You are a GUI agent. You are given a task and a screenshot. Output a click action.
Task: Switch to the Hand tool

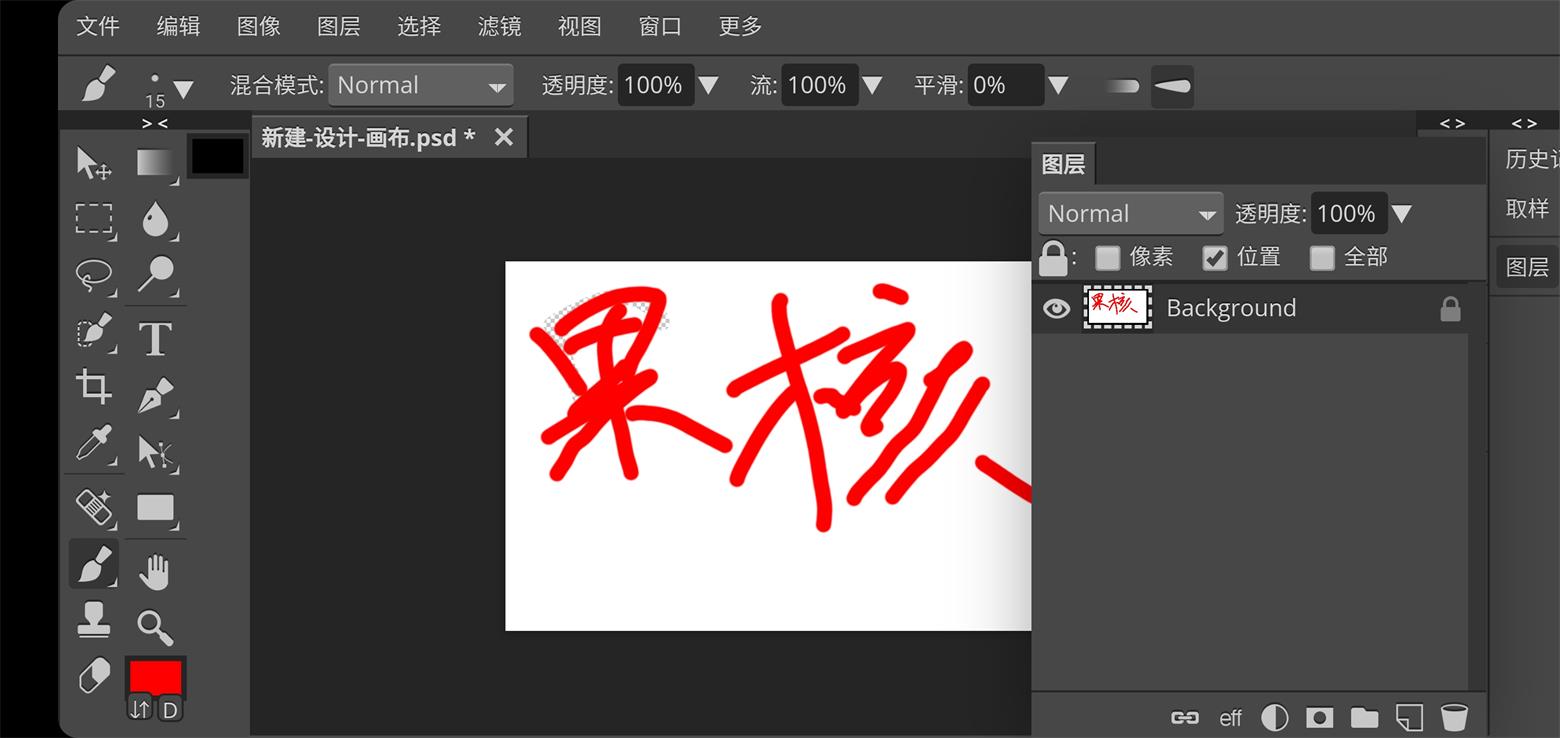coord(155,572)
